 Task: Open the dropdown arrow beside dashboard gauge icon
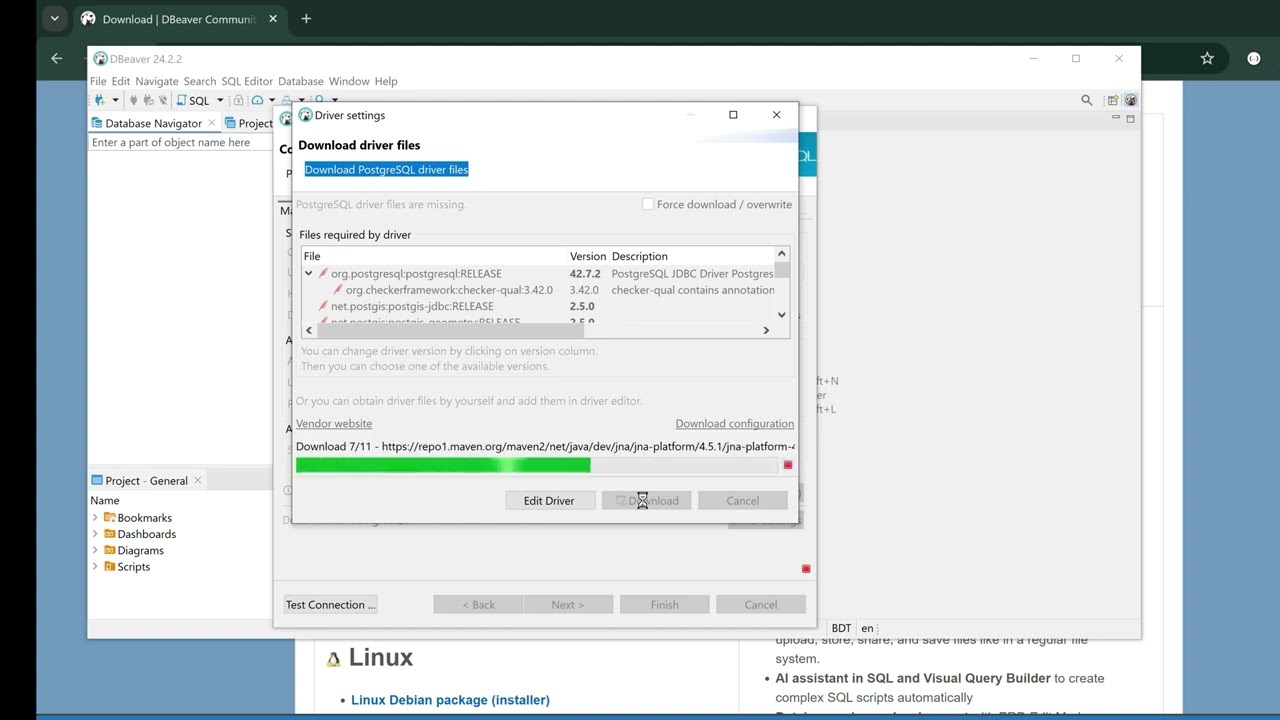(x=272, y=100)
